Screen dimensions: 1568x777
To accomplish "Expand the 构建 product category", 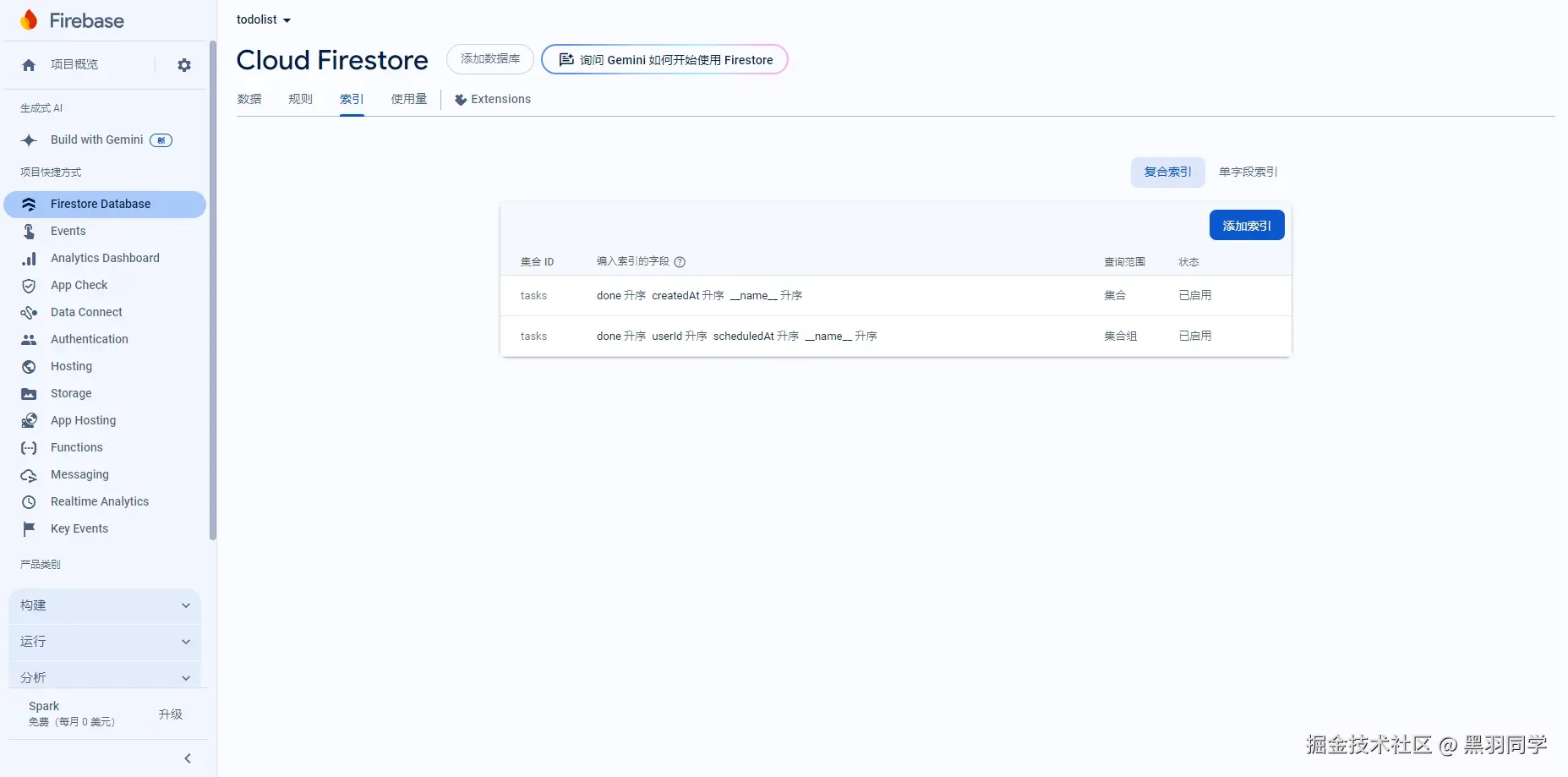I will 105,605.
